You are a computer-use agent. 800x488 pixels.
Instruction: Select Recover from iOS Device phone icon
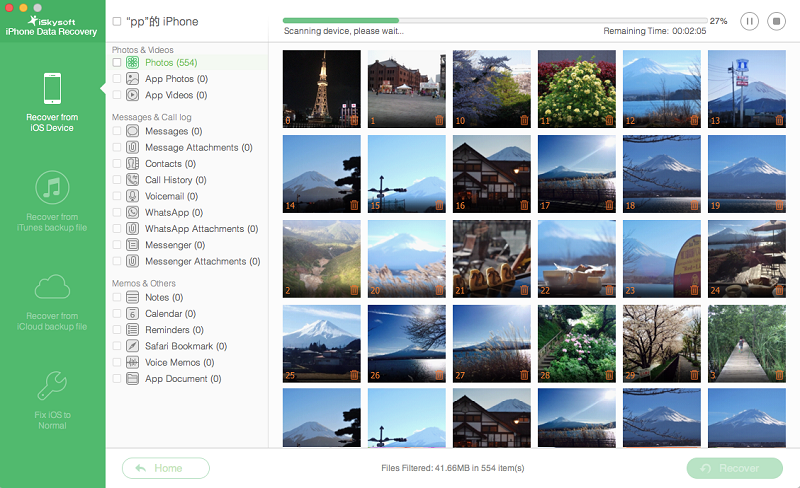pyautogui.click(x=52, y=89)
